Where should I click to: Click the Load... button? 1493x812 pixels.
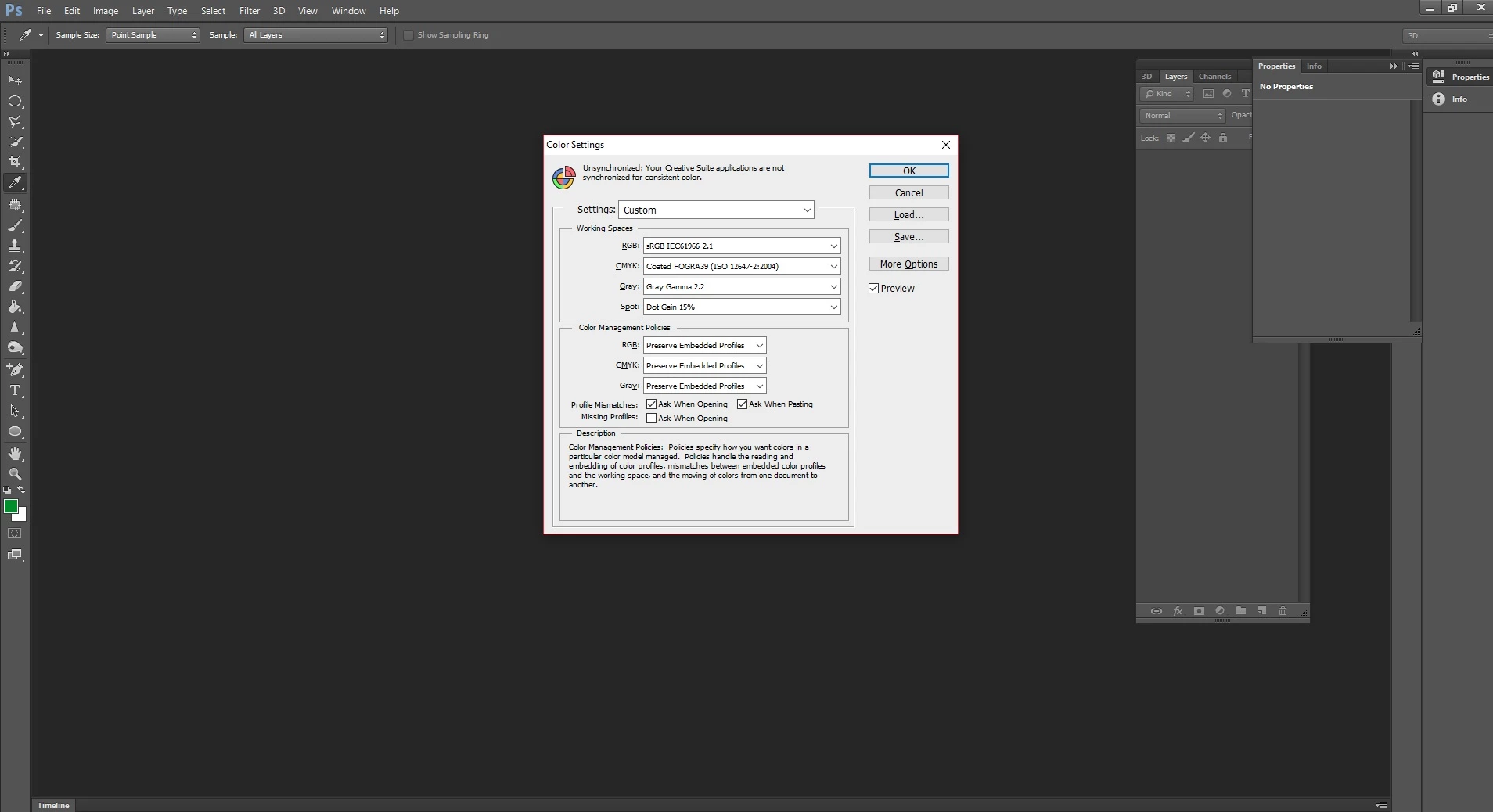[x=908, y=214]
